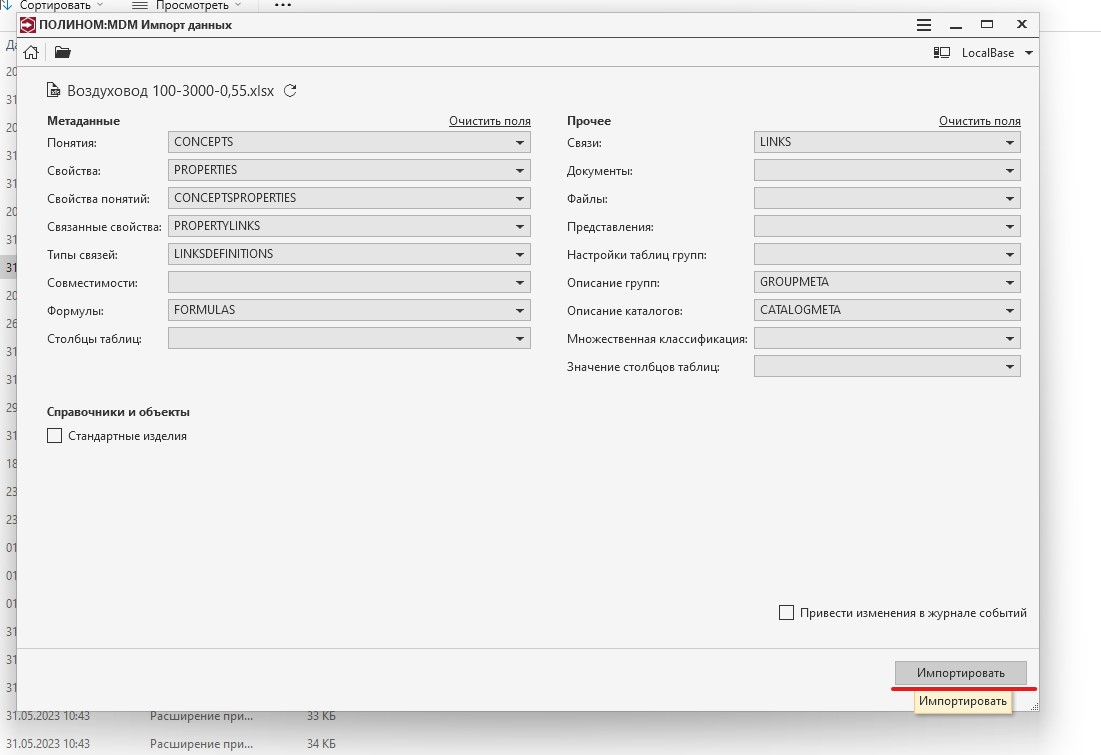Select the Документы combo box field
This screenshot has height=755, width=1101.
[887, 170]
